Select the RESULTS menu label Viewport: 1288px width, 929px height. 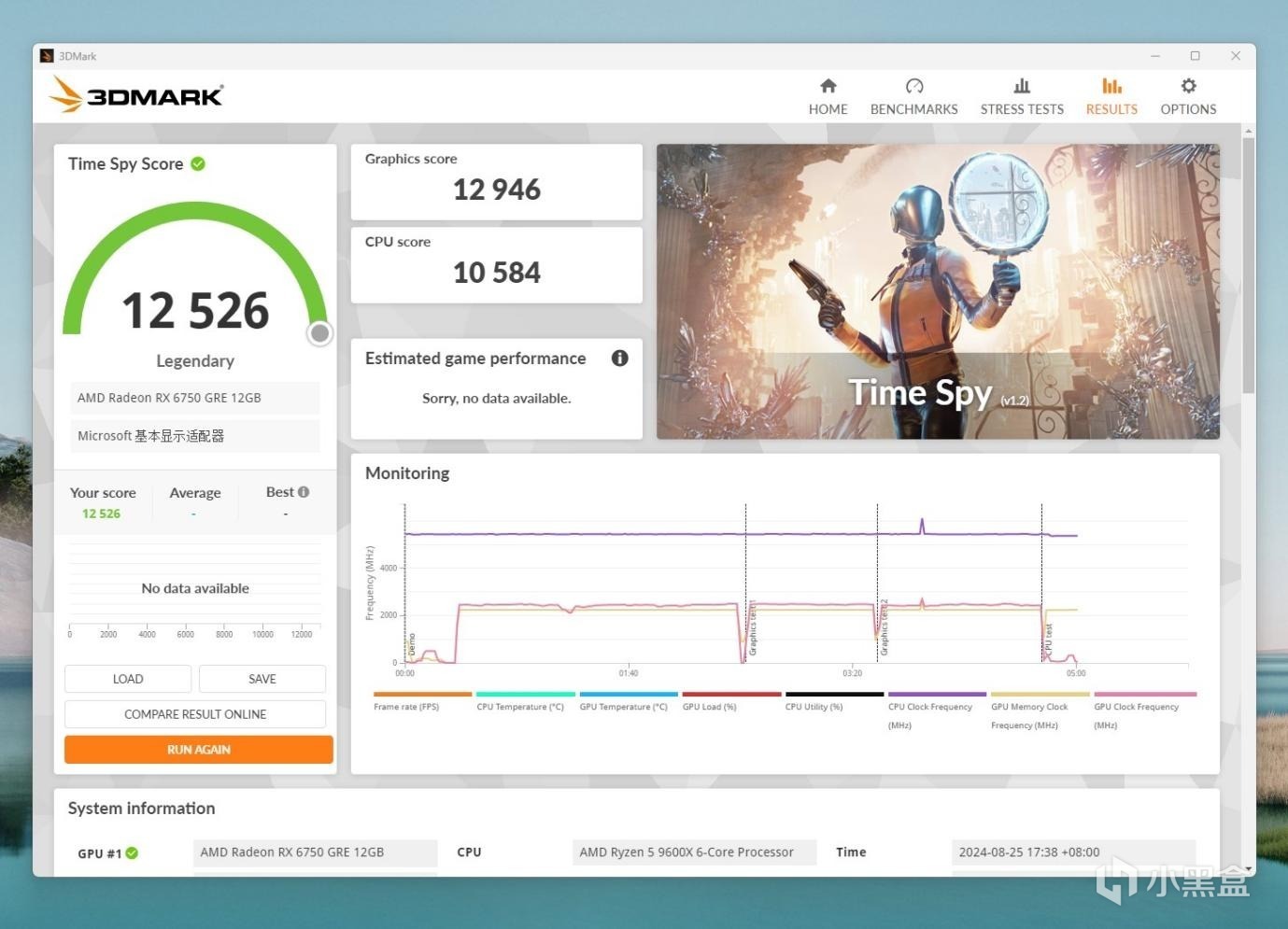click(1111, 109)
